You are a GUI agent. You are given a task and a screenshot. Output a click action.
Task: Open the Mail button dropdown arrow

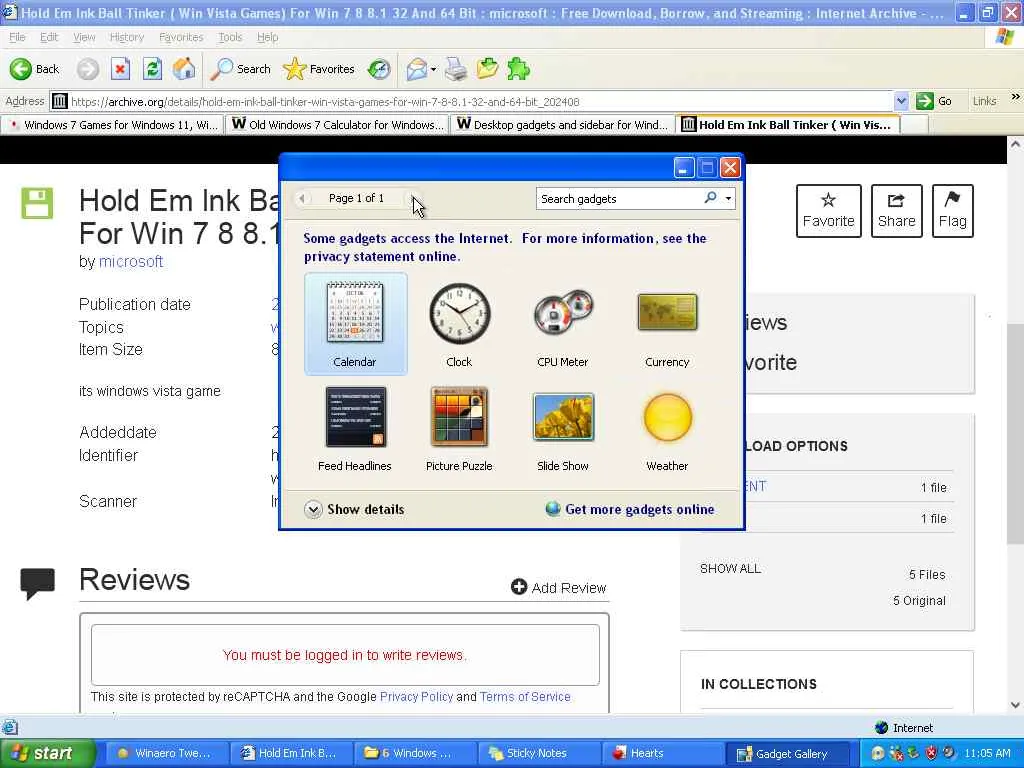point(434,69)
